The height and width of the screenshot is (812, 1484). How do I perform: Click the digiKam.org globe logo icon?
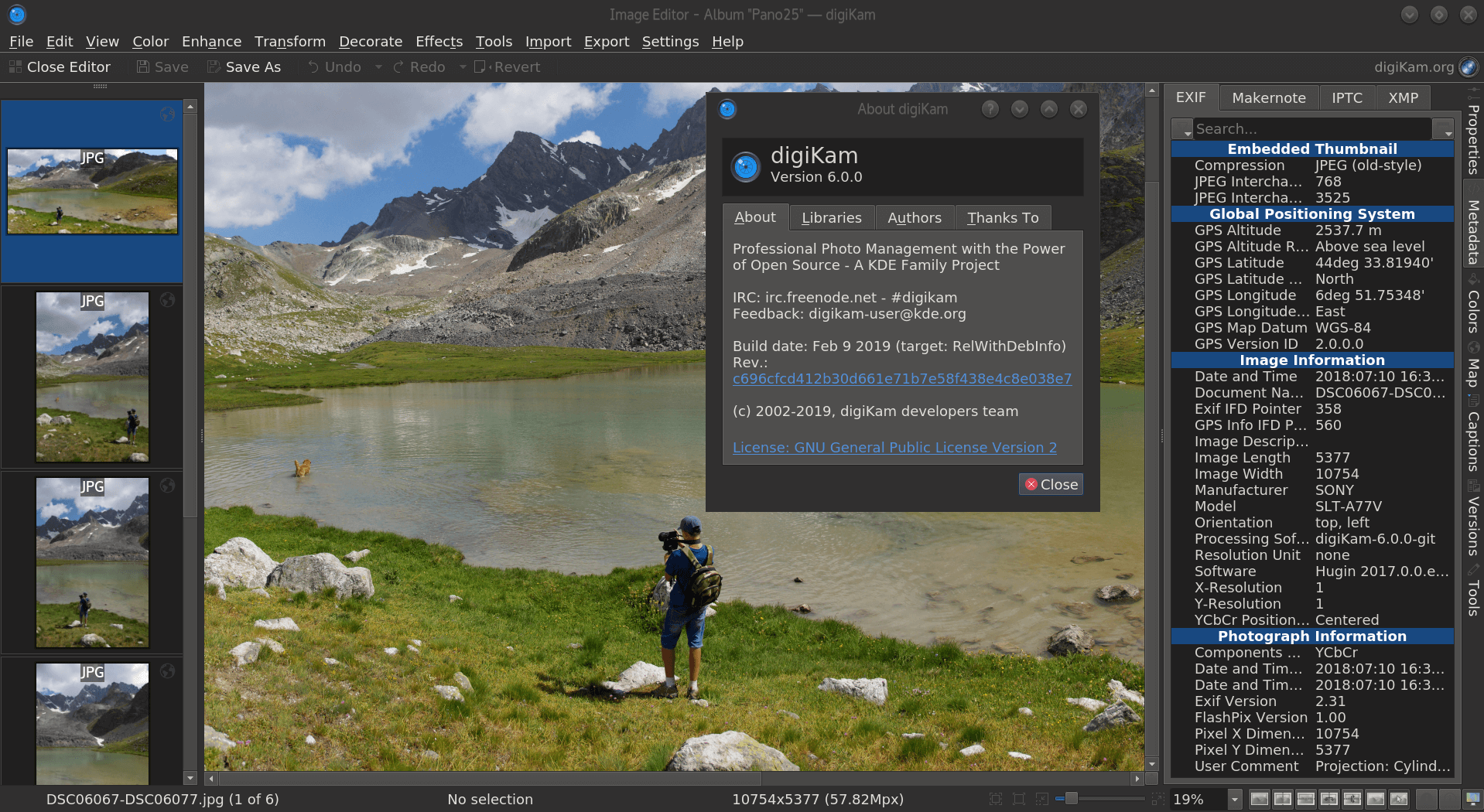click(x=1468, y=67)
